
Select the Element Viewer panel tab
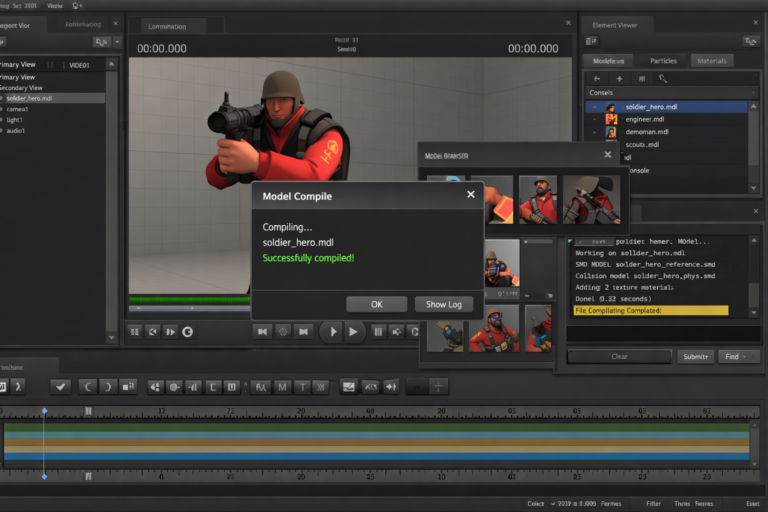[615, 25]
